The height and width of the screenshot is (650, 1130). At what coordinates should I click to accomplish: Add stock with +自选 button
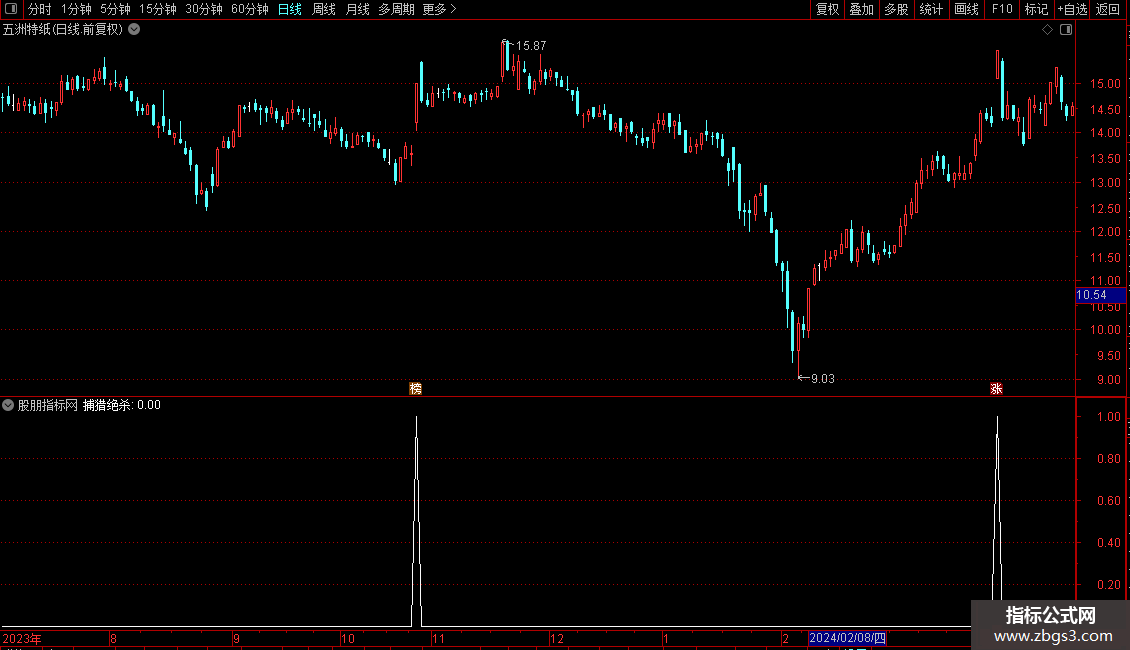(x=1072, y=9)
